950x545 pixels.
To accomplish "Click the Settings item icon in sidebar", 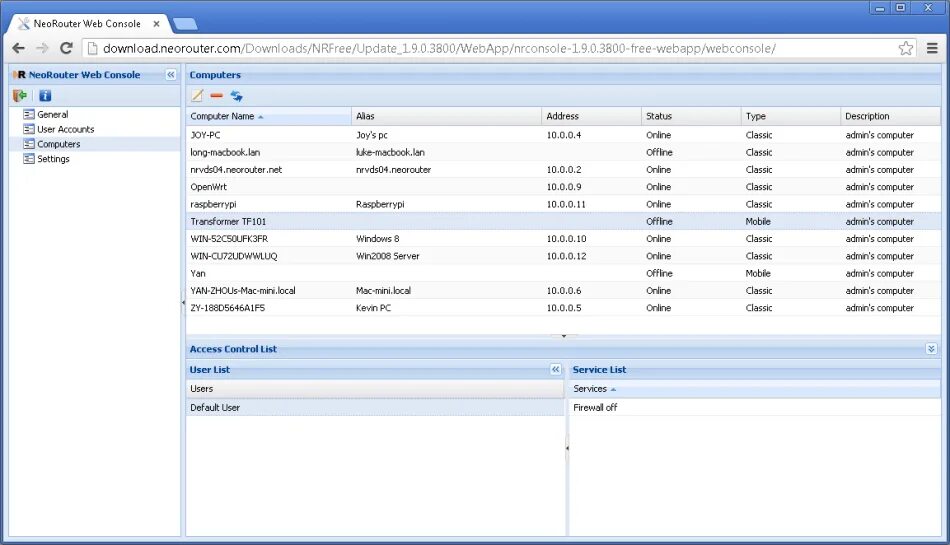I will click(x=28, y=159).
